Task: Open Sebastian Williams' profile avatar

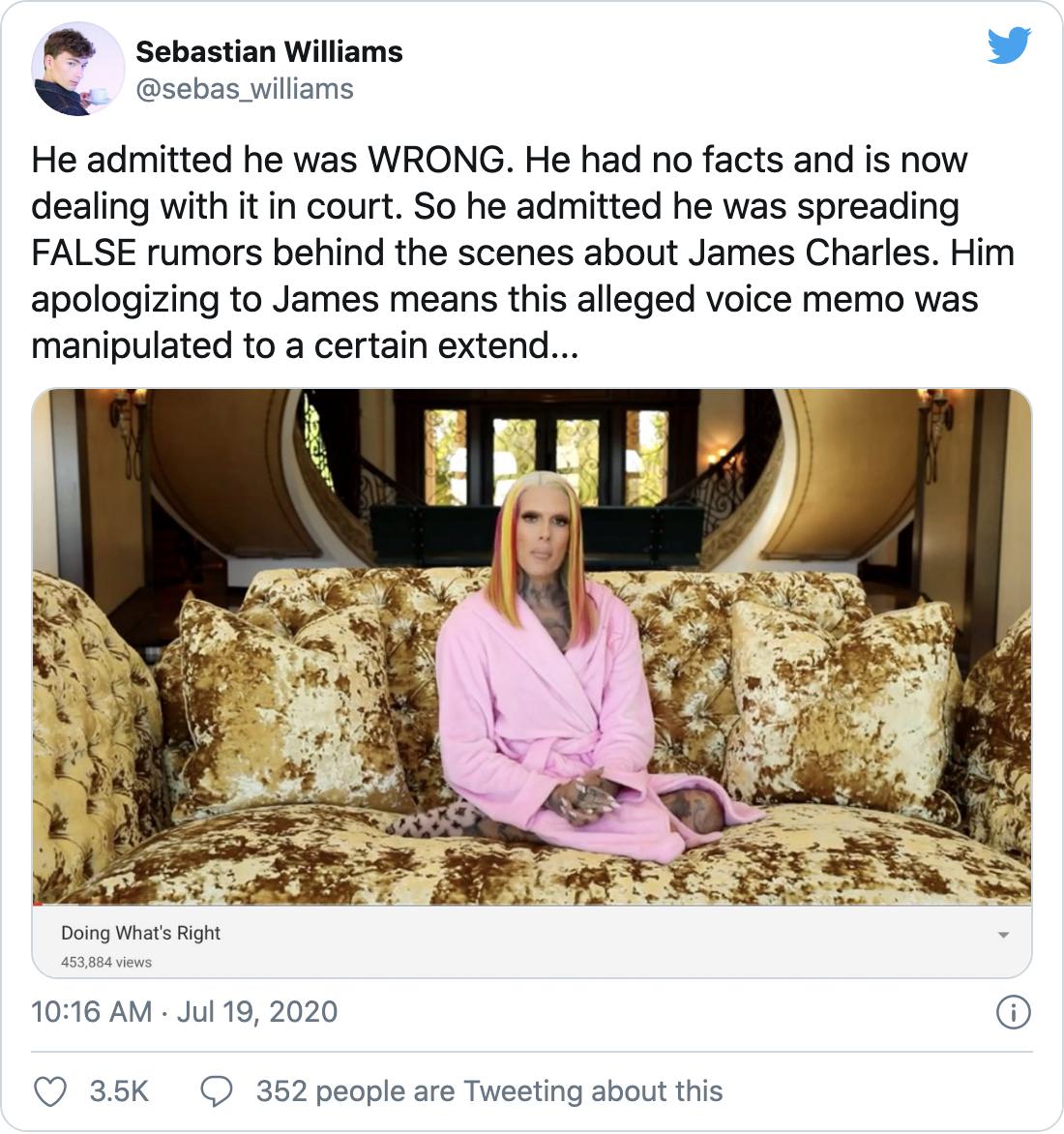Action: 78,70
